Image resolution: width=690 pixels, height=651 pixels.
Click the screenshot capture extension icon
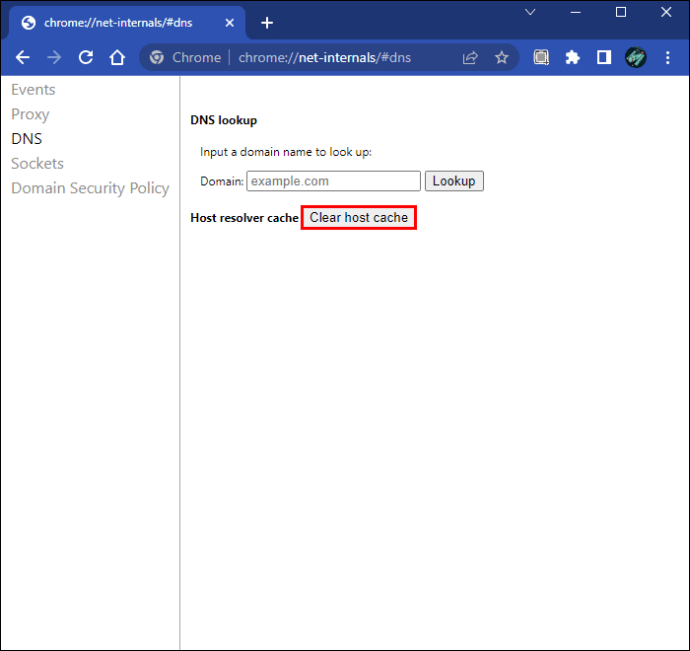tap(541, 58)
